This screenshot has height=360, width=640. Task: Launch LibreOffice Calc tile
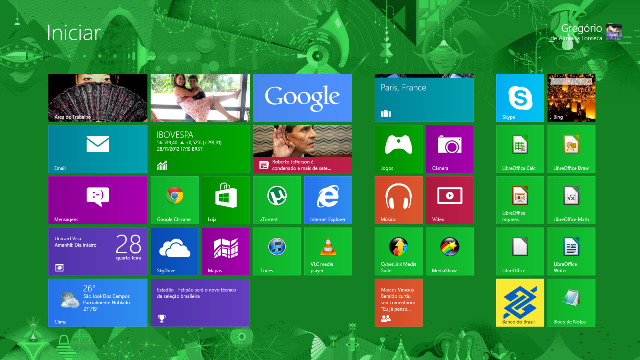520,149
